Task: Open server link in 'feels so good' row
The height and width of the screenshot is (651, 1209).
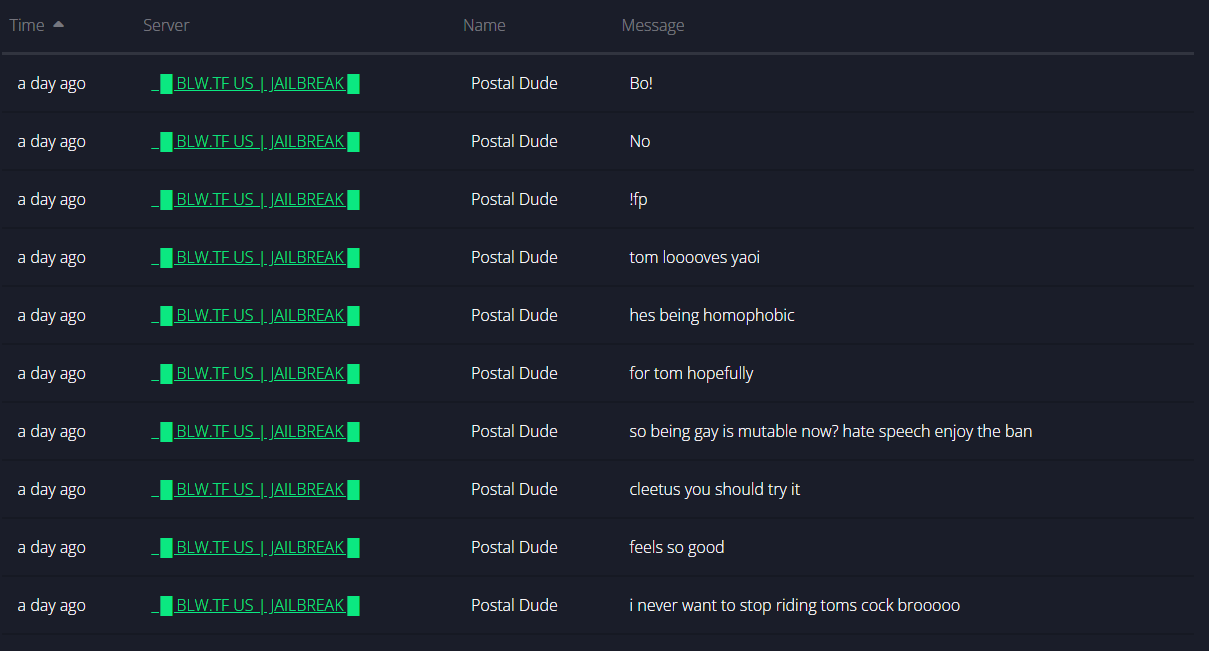Action: (255, 548)
